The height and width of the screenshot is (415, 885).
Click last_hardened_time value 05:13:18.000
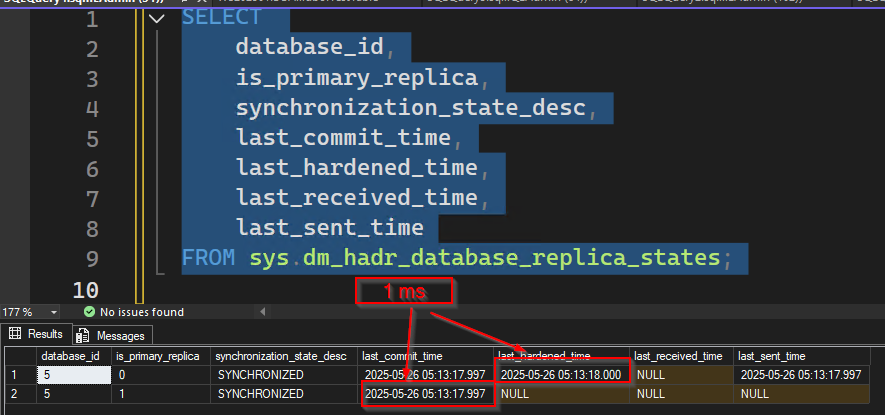pos(562,375)
